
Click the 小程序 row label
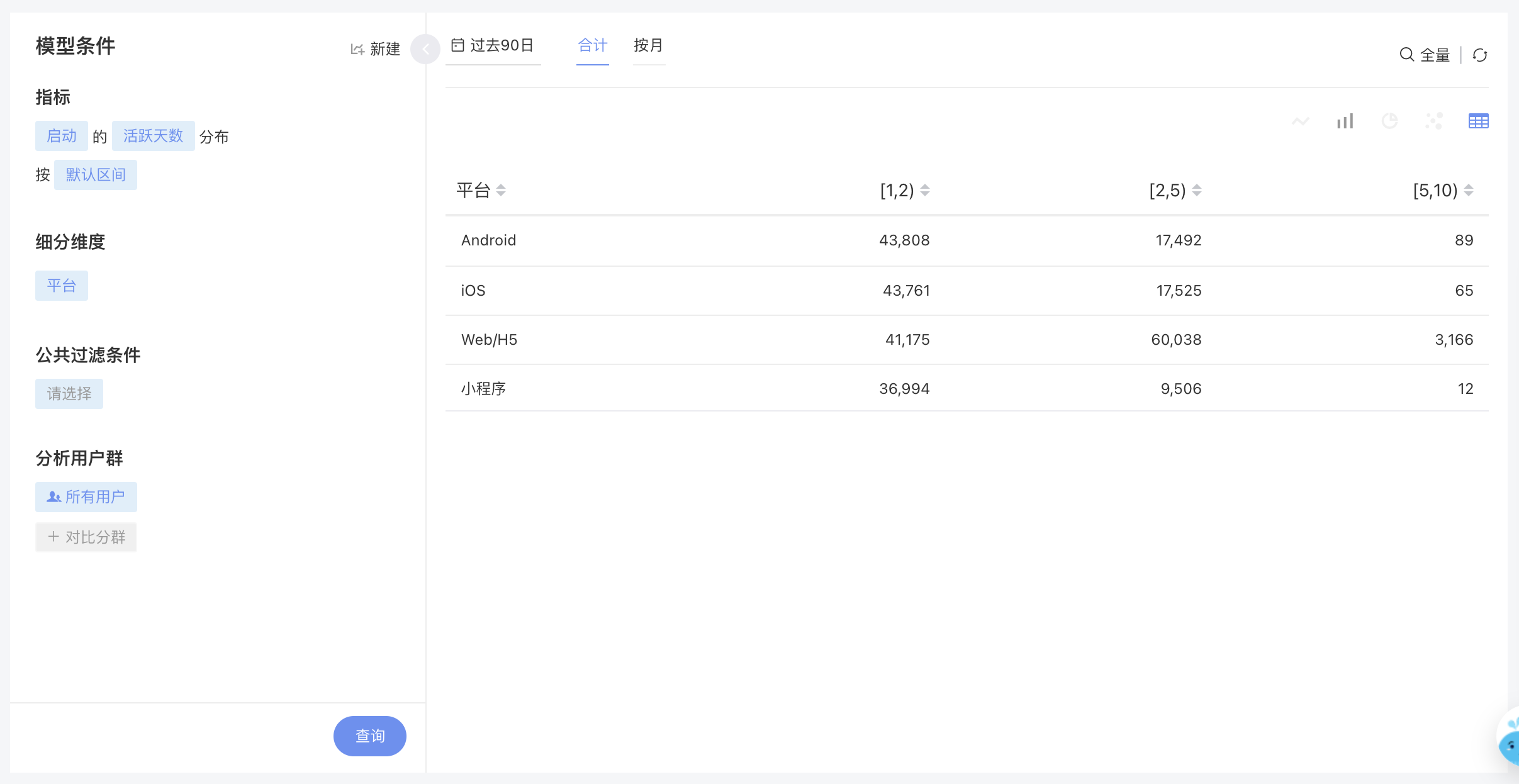(x=483, y=389)
